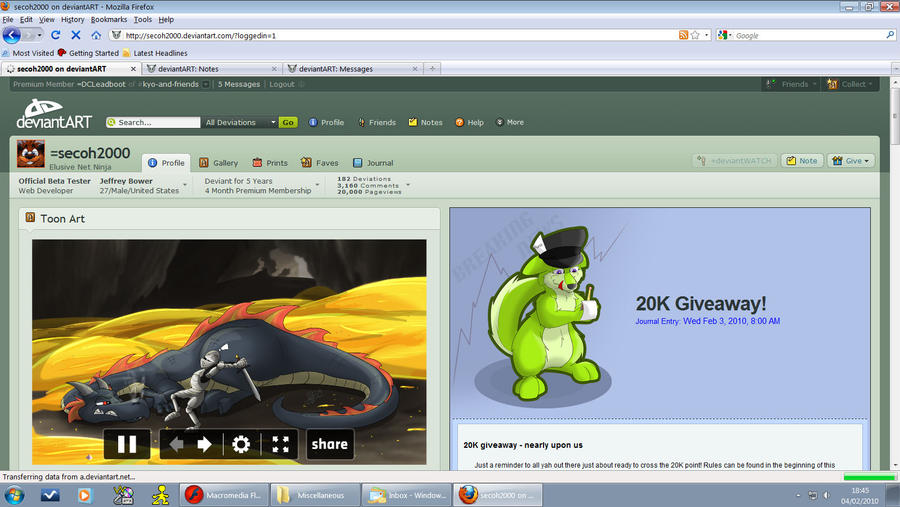
Task: Switch to deviantART: Messages browser tab
Action: coord(351,69)
